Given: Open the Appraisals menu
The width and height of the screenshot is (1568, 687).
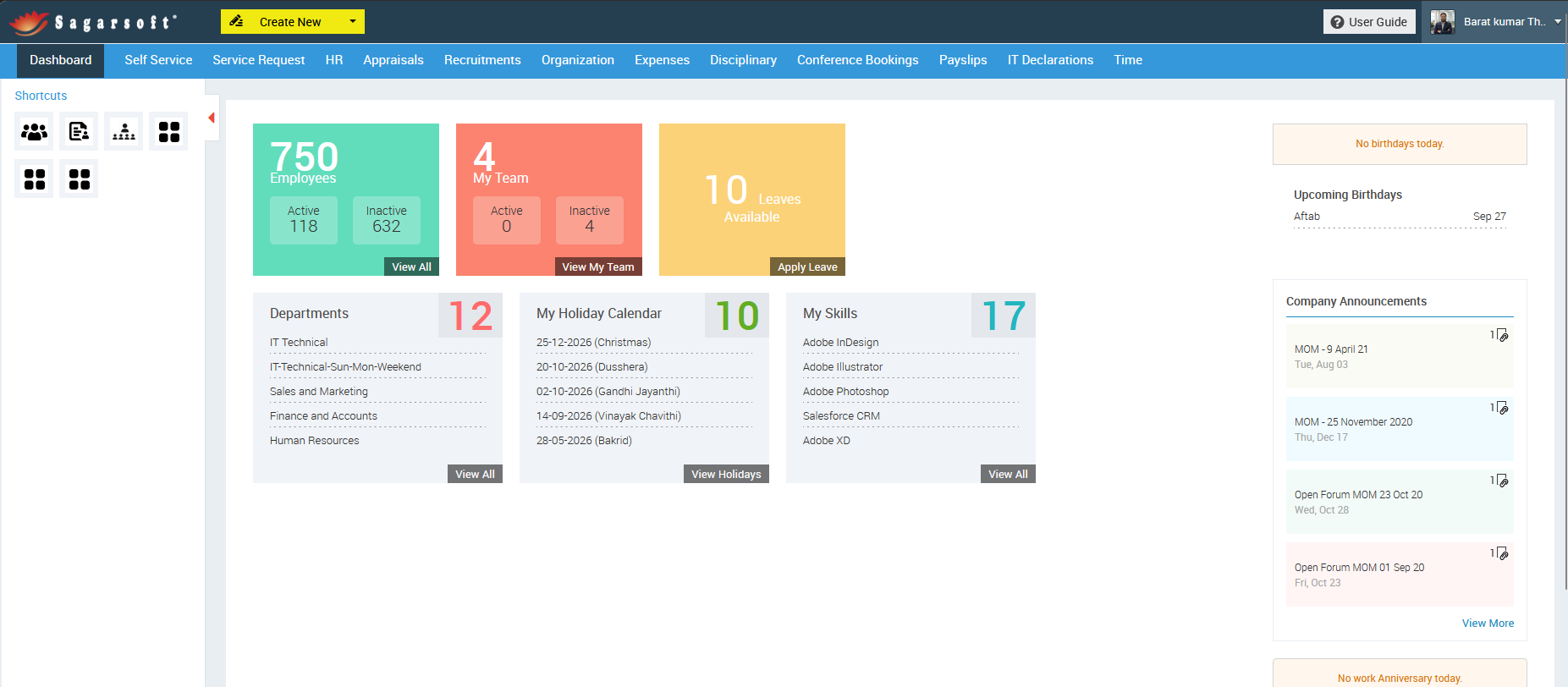Looking at the screenshot, I should [x=393, y=60].
